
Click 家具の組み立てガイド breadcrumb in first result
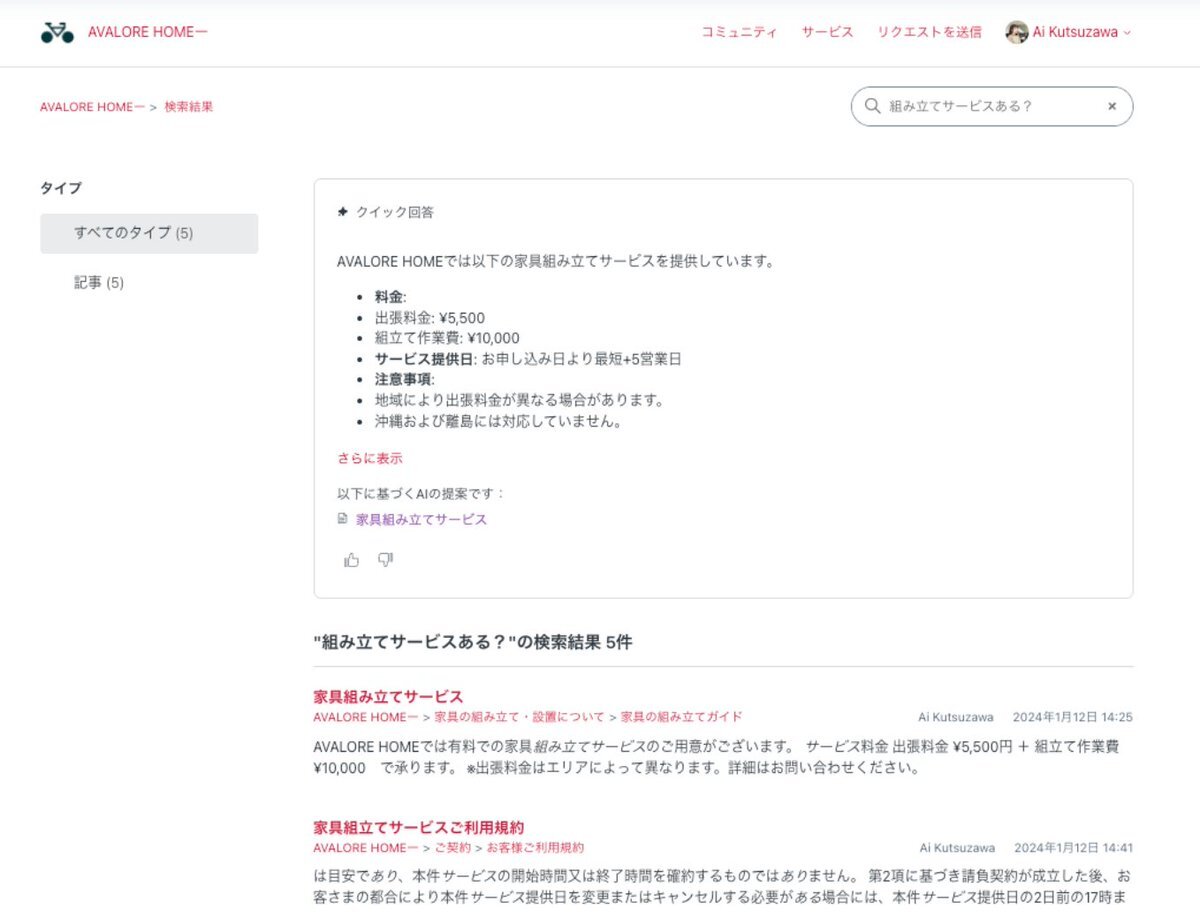(x=681, y=717)
